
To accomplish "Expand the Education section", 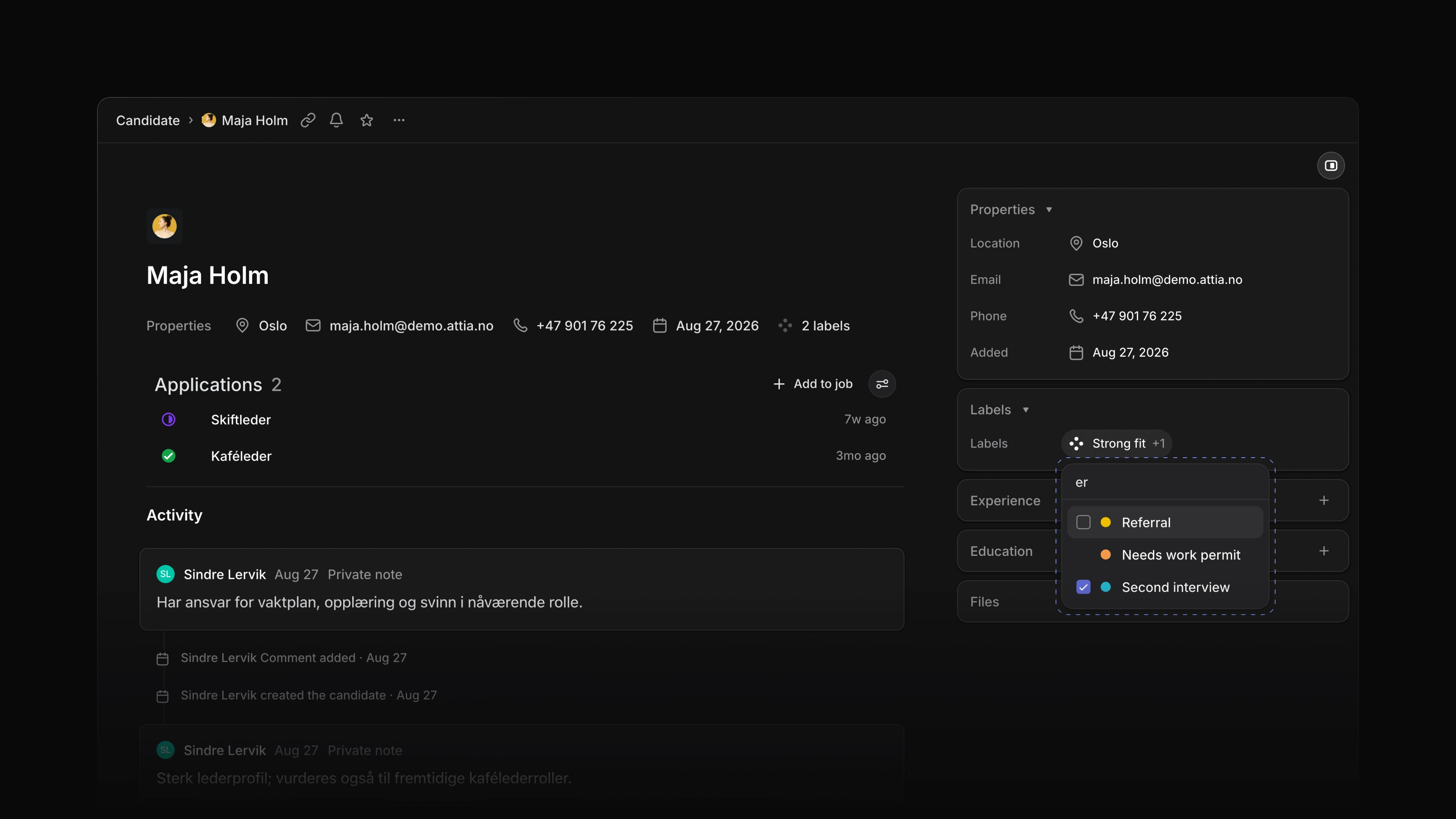I will pos(1001,551).
